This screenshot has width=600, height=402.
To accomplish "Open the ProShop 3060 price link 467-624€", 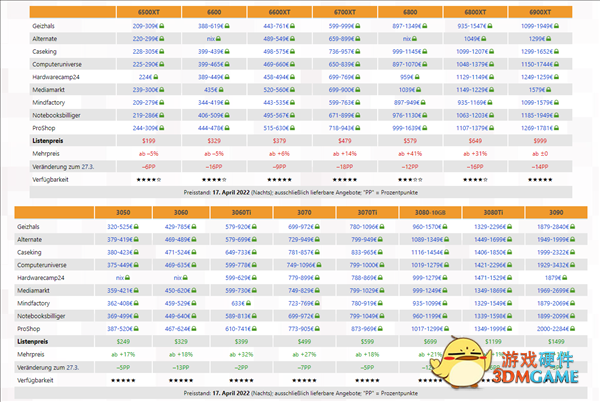I will [x=178, y=329].
